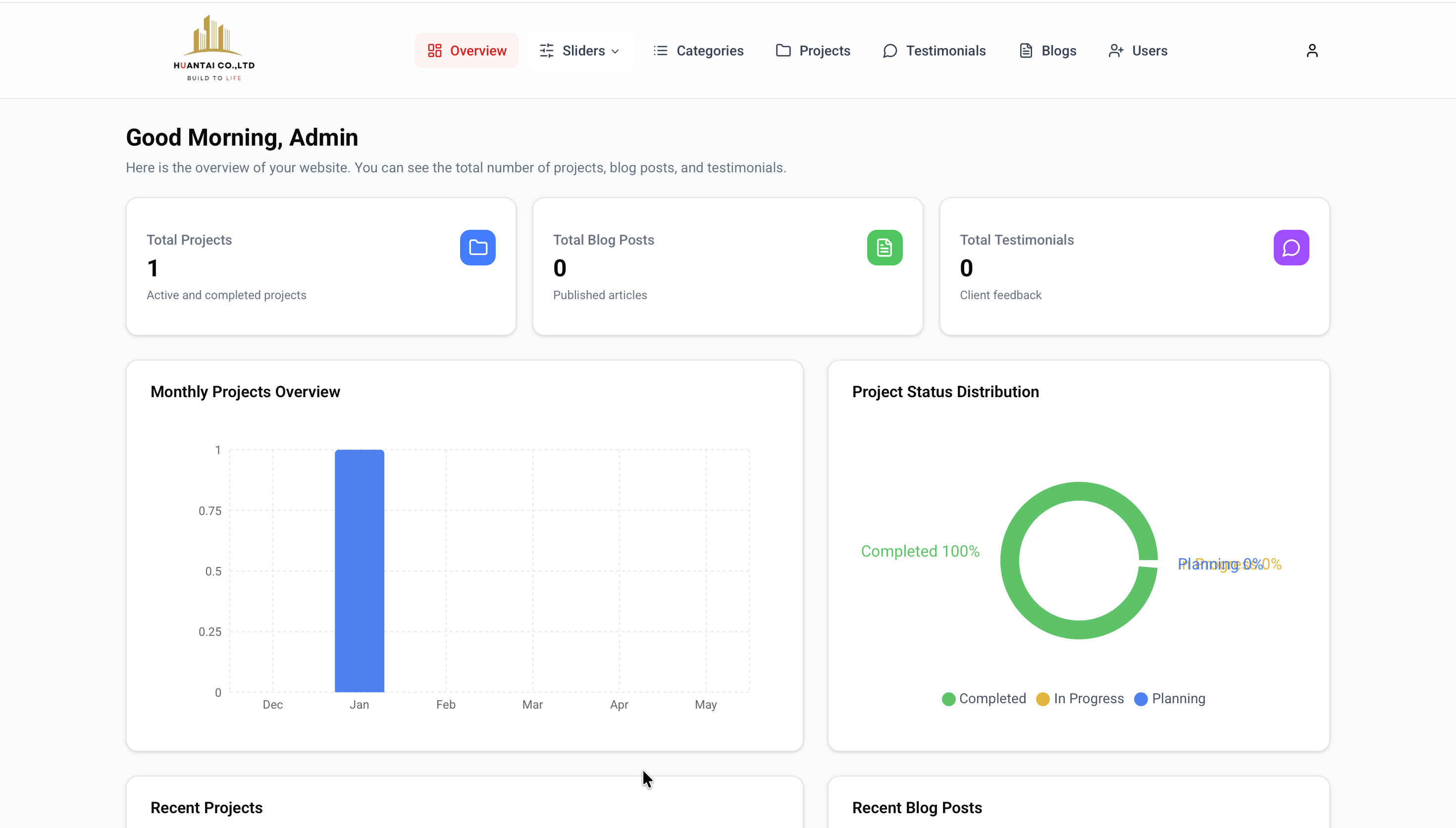Viewport: 1456px width, 828px height.
Task: Open the Users page
Action: [1138, 51]
